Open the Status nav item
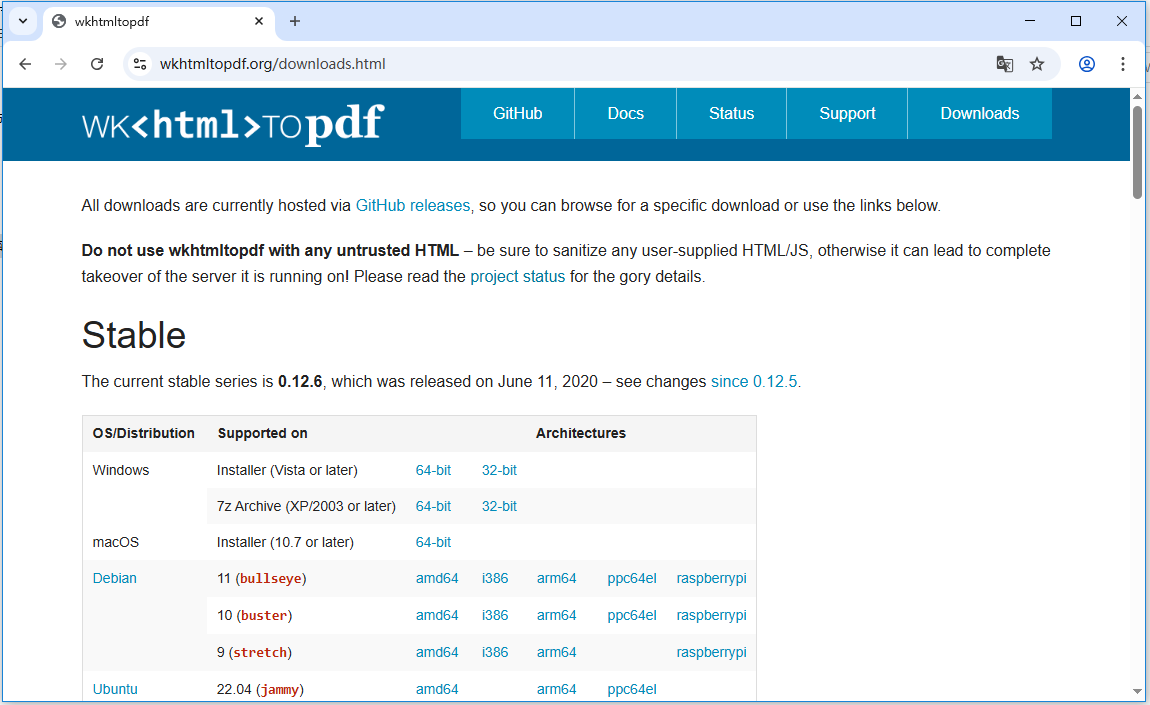The width and height of the screenshot is (1150, 705). coord(731,113)
